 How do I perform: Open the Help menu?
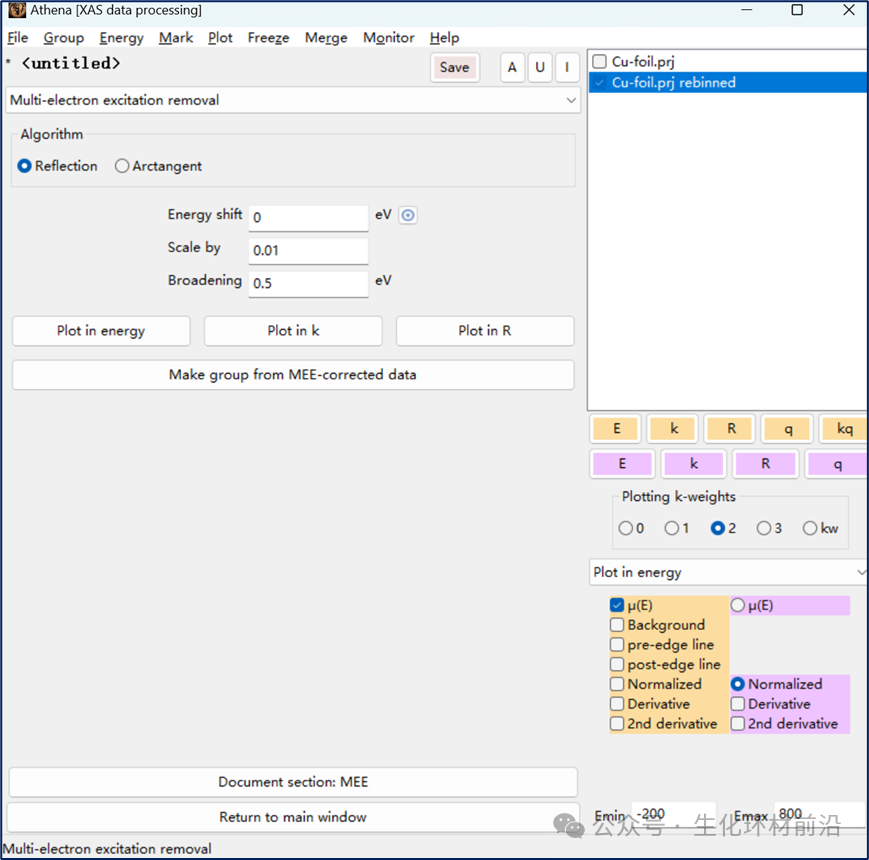point(444,38)
